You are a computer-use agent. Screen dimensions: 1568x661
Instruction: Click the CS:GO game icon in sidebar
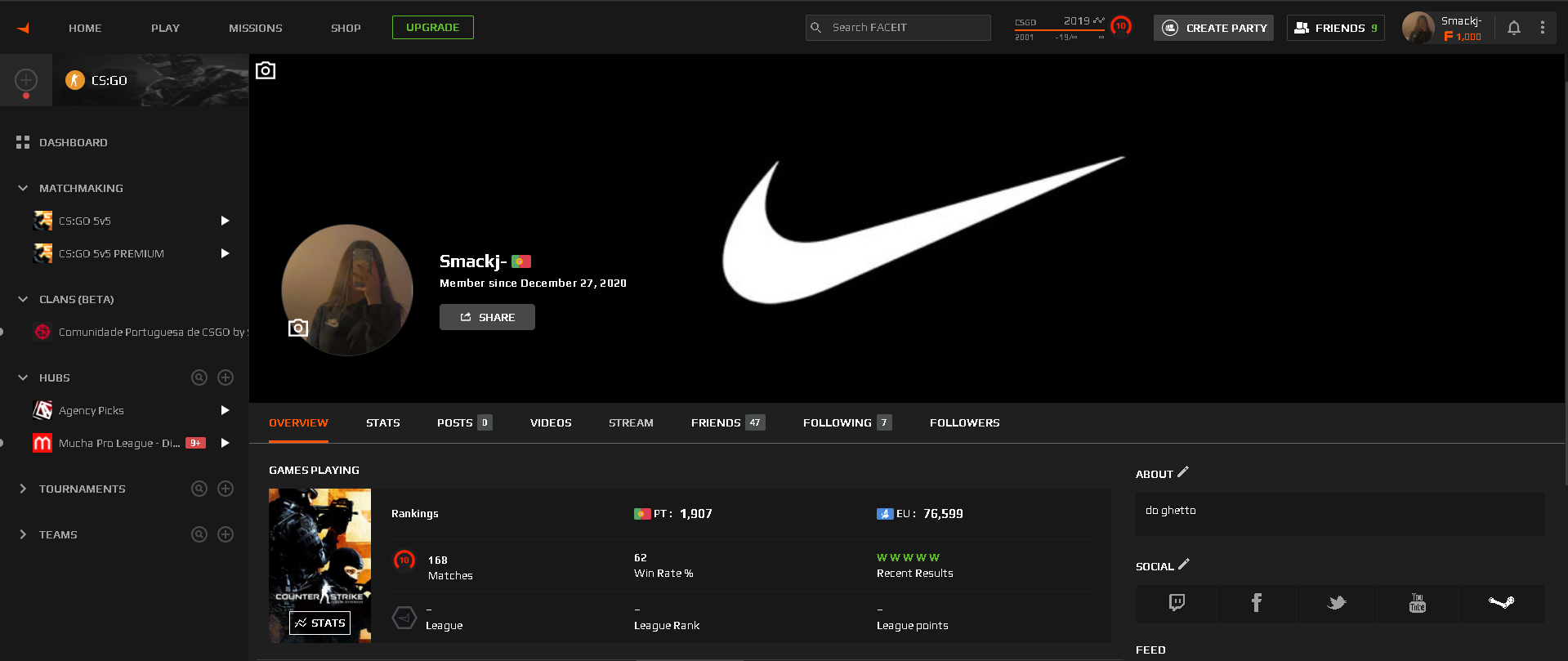75,80
